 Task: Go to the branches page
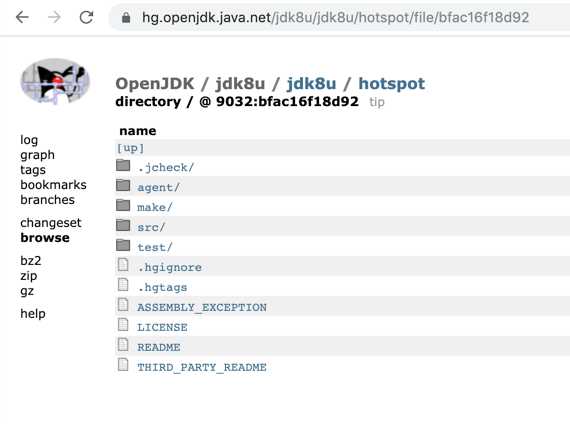click(48, 200)
